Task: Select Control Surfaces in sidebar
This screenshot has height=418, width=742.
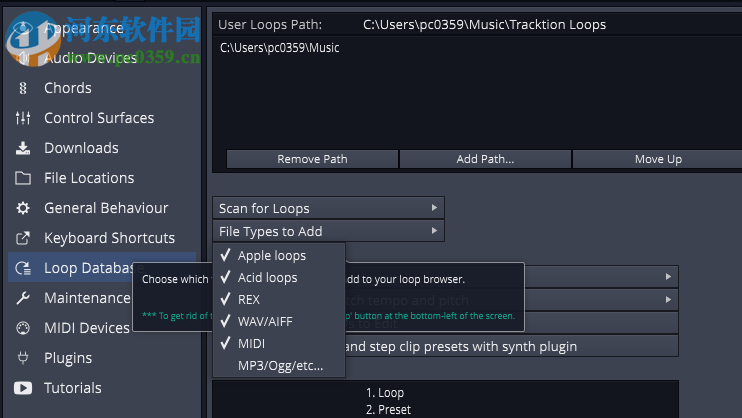Action: (x=99, y=118)
